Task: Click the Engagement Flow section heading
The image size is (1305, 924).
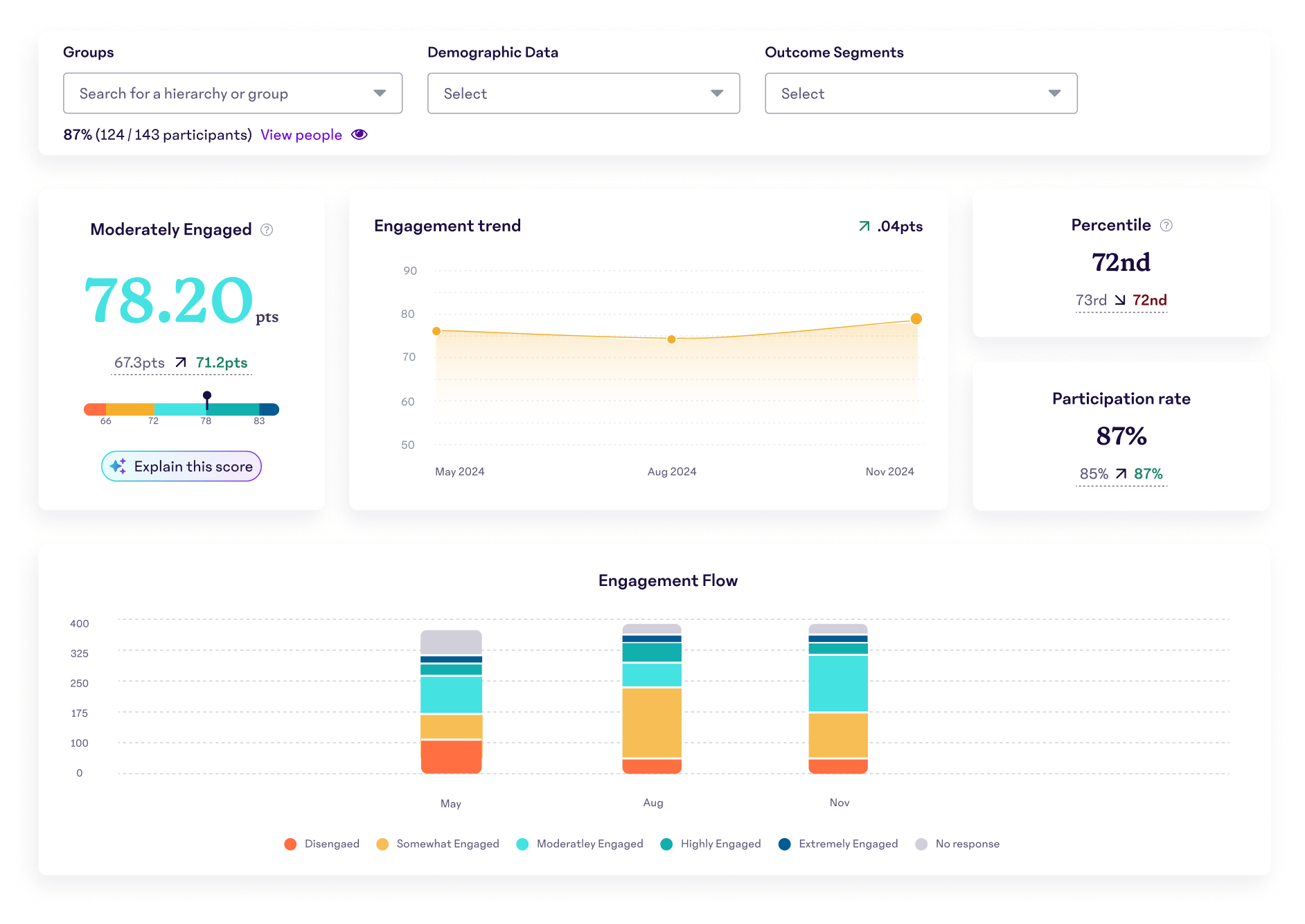Action: (667, 580)
